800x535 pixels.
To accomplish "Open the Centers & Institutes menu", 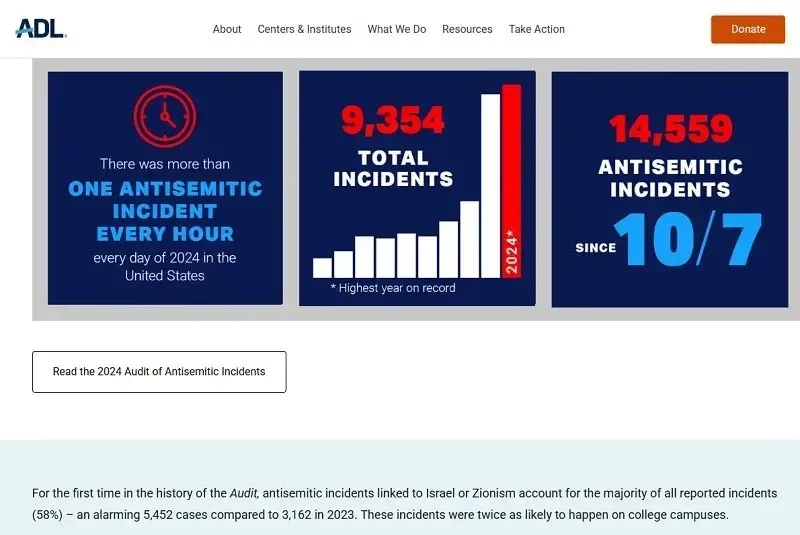I will pos(304,29).
